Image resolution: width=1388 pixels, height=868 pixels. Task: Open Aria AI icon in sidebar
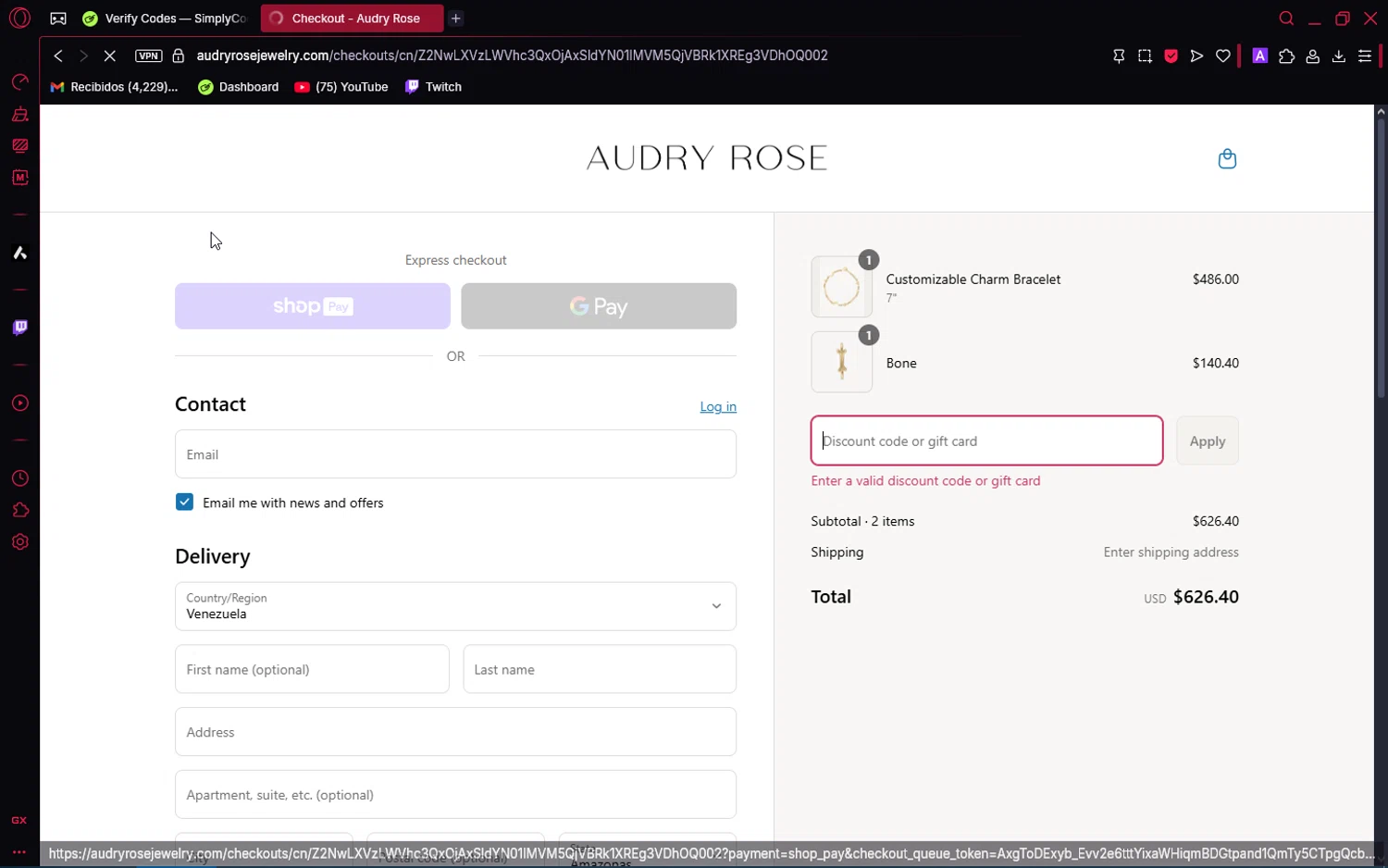point(19,253)
